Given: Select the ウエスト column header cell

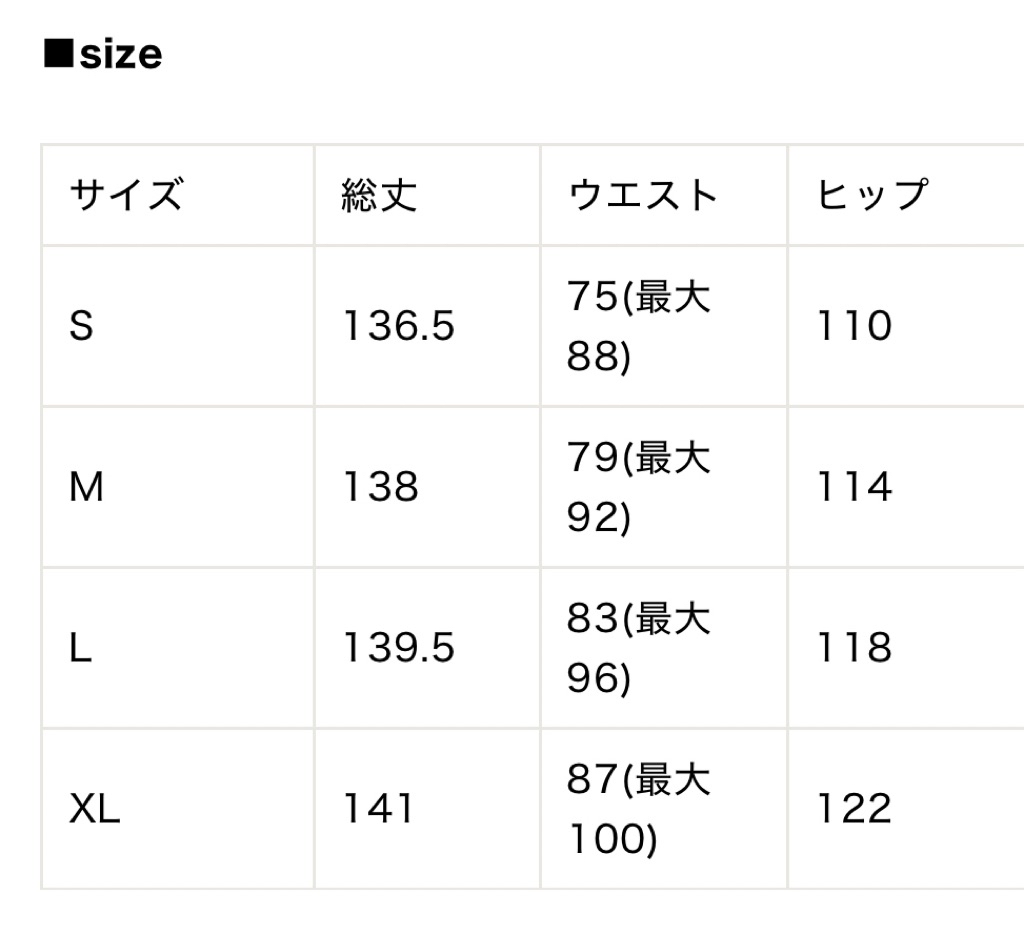Looking at the screenshot, I should tap(643, 194).
